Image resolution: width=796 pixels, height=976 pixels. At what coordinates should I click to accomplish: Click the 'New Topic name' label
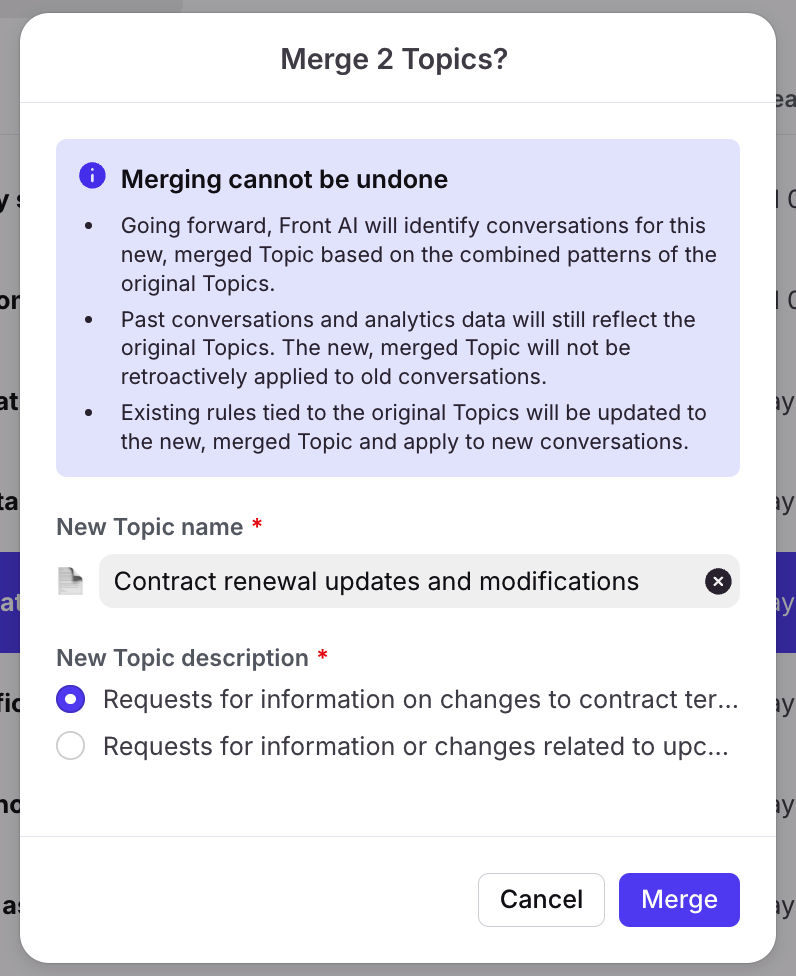tap(150, 527)
